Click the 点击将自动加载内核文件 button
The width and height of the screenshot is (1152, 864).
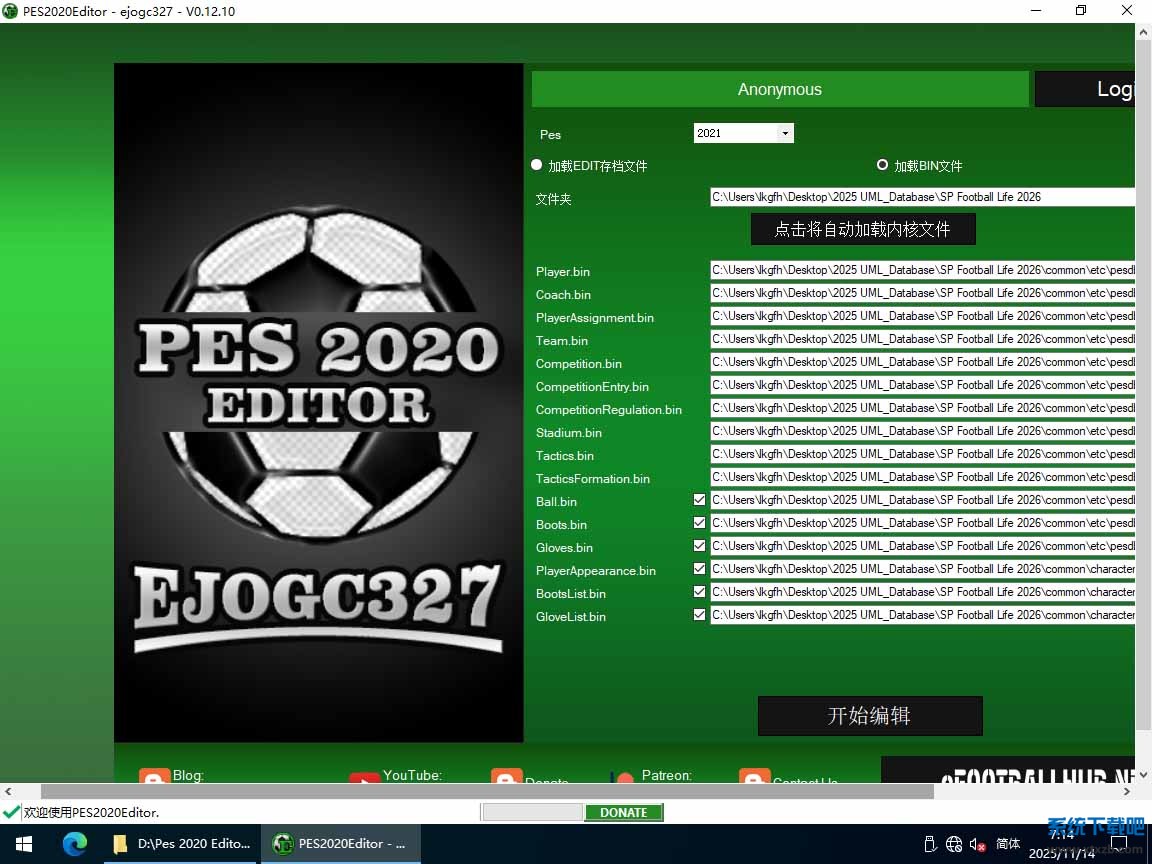click(x=862, y=229)
